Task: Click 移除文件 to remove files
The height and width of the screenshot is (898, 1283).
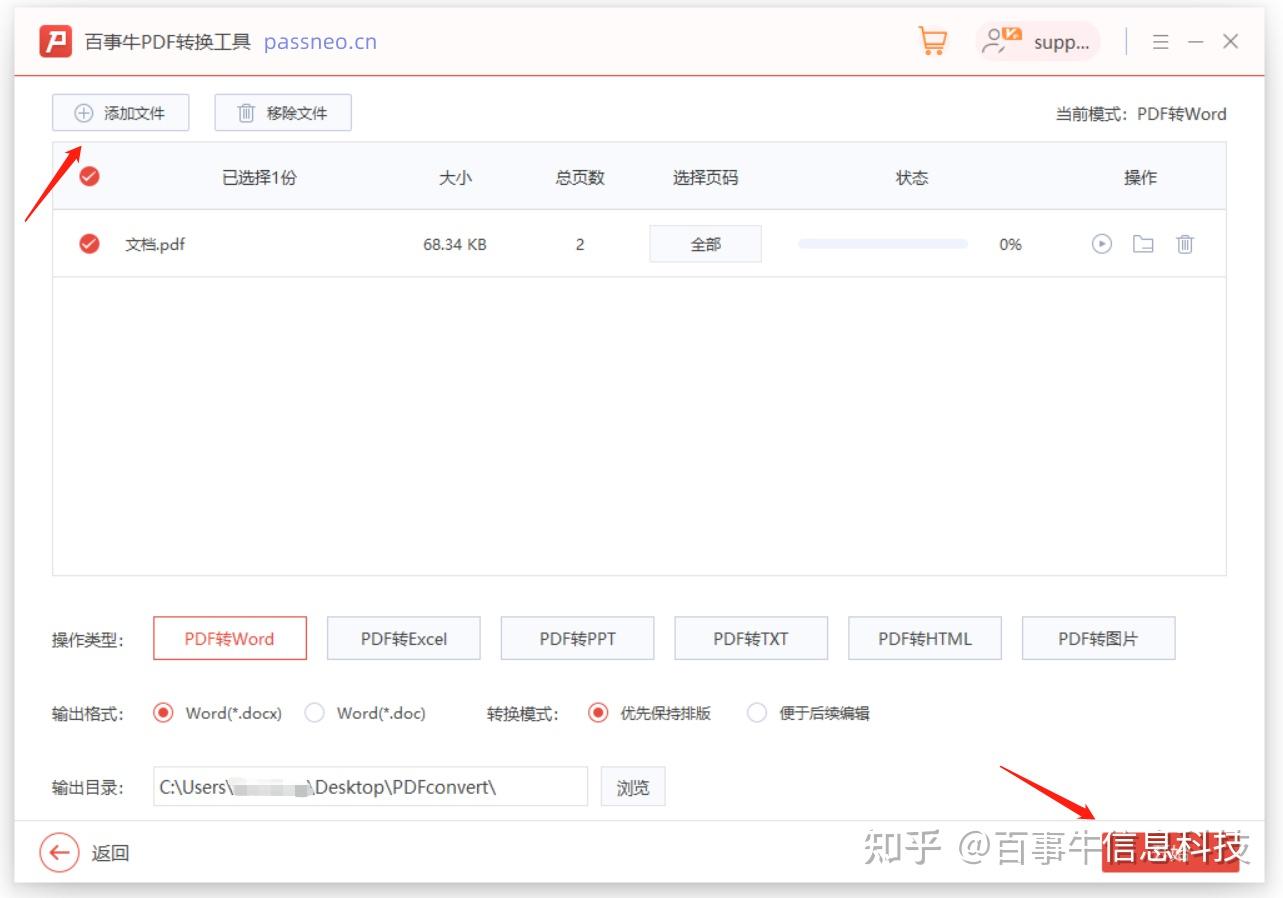Action: (x=283, y=113)
